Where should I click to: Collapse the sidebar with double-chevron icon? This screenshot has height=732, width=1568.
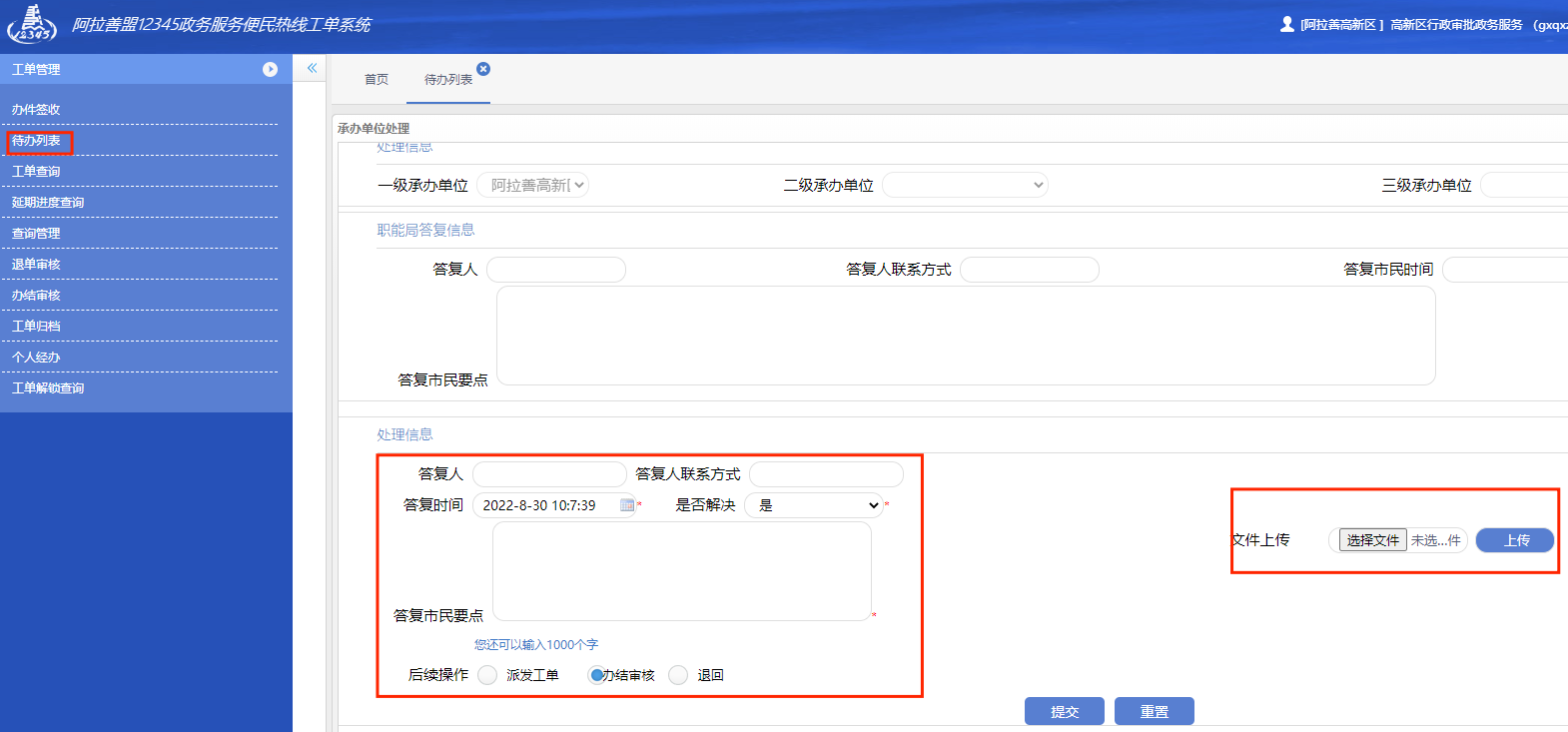(312, 68)
